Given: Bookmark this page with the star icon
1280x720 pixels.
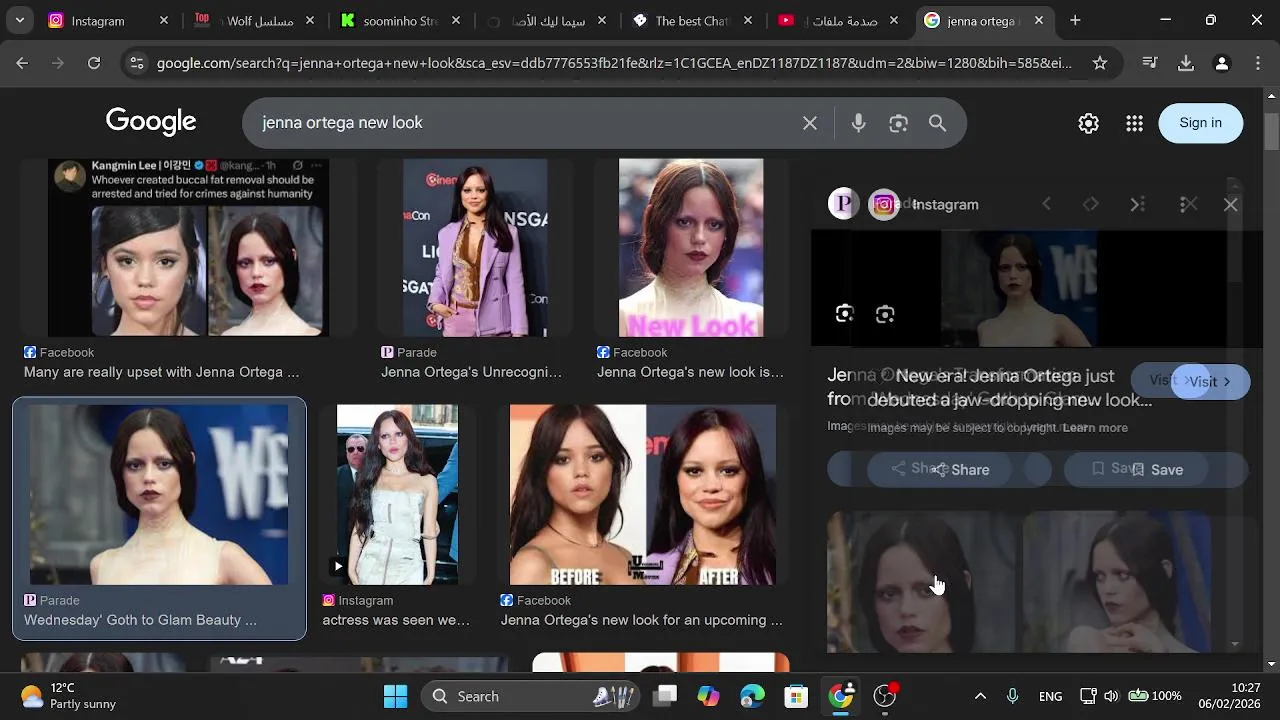Looking at the screenshot, I should tap(1100, 63).
